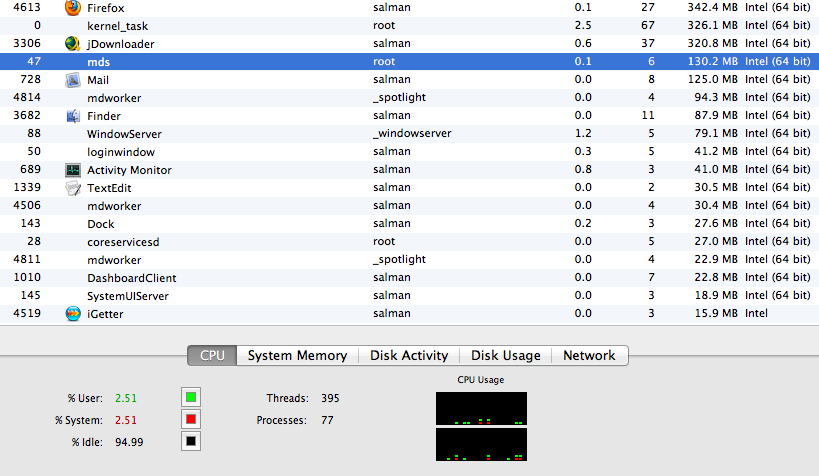The width and height of the screenshot is (819, 476).
Task: Select the Activity Monitor process name
Action: (x=129, y=170)
